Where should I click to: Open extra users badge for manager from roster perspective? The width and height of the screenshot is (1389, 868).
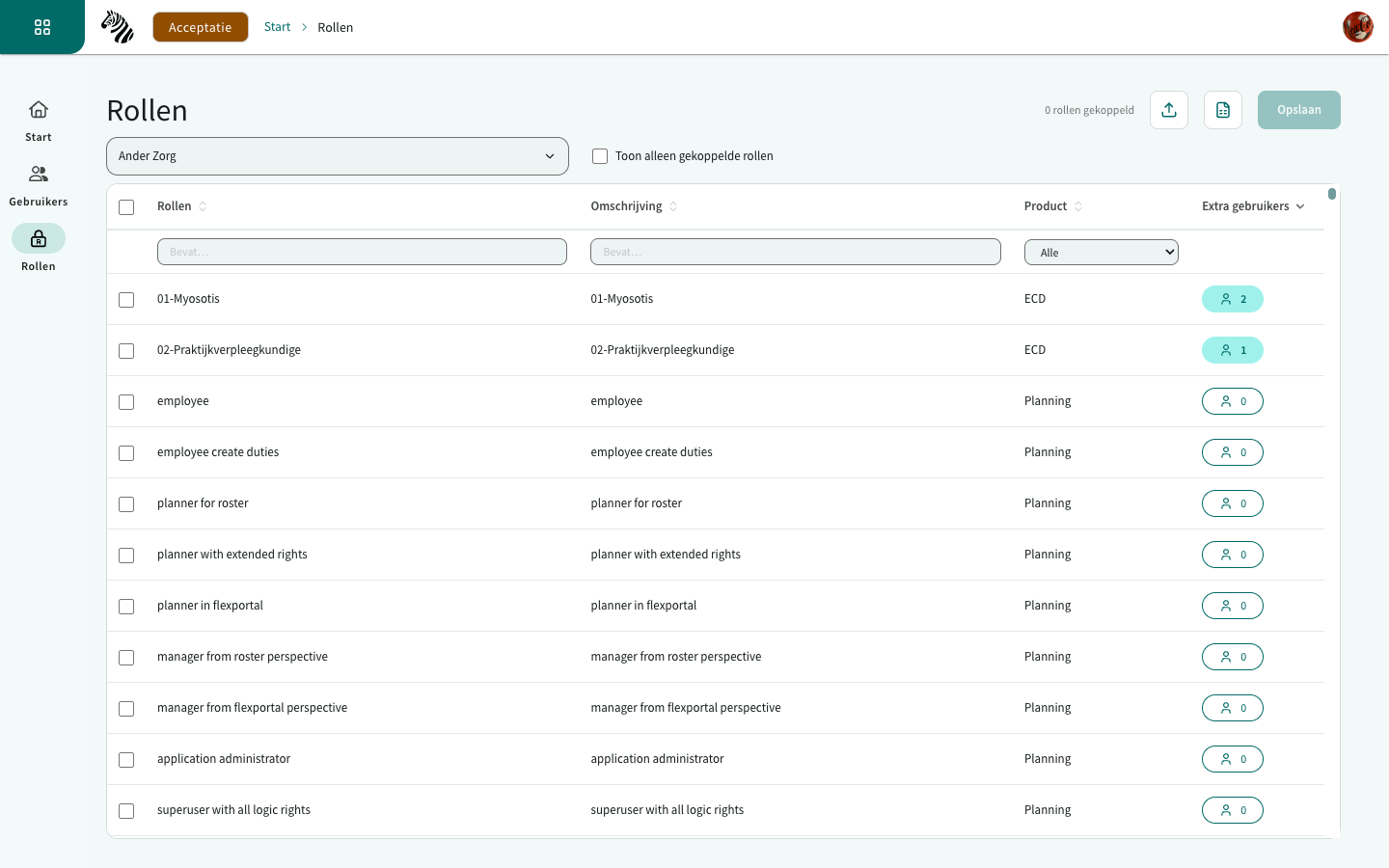pos(1233,657)
